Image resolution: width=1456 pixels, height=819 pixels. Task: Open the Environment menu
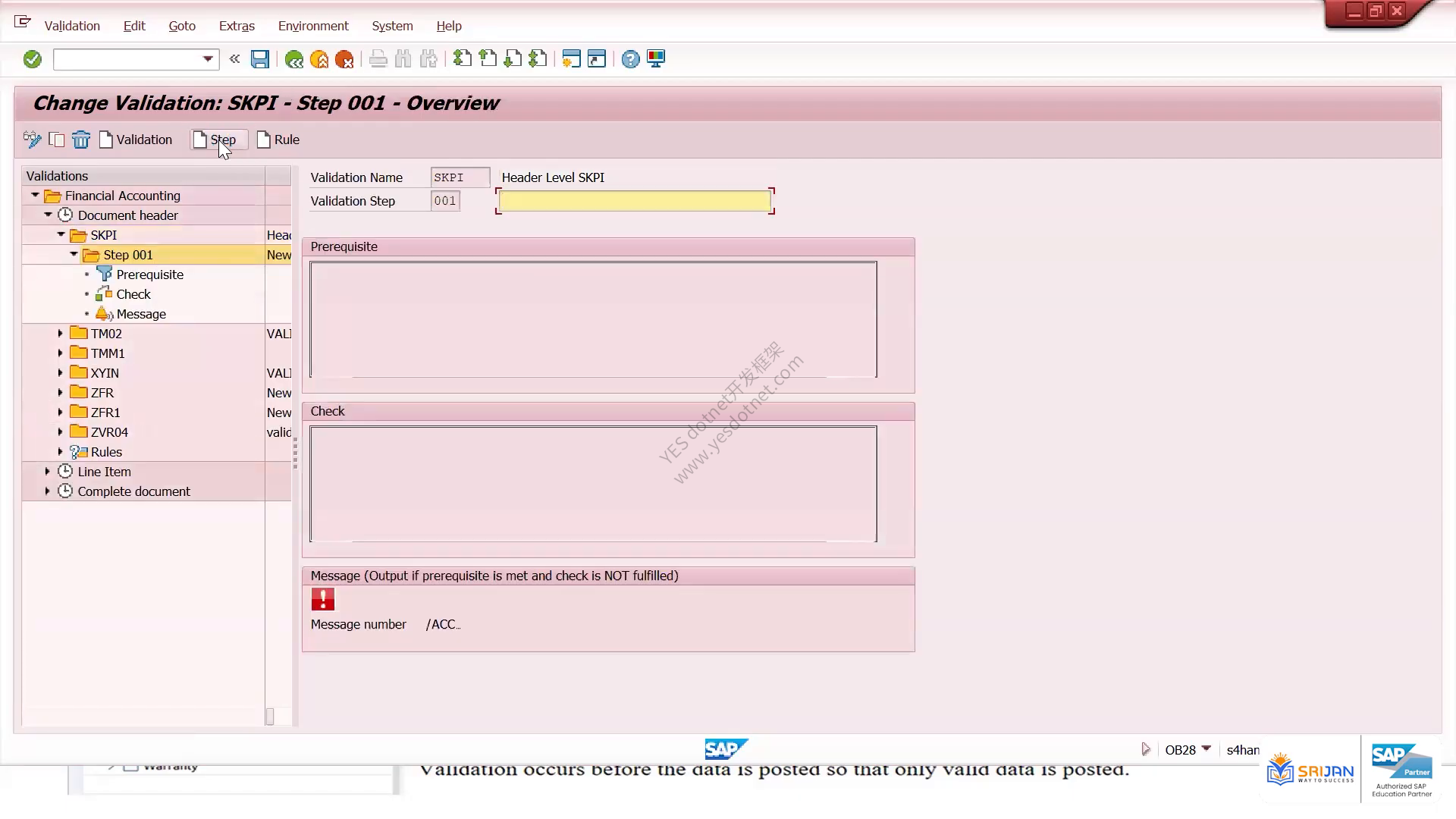[313, 26]
